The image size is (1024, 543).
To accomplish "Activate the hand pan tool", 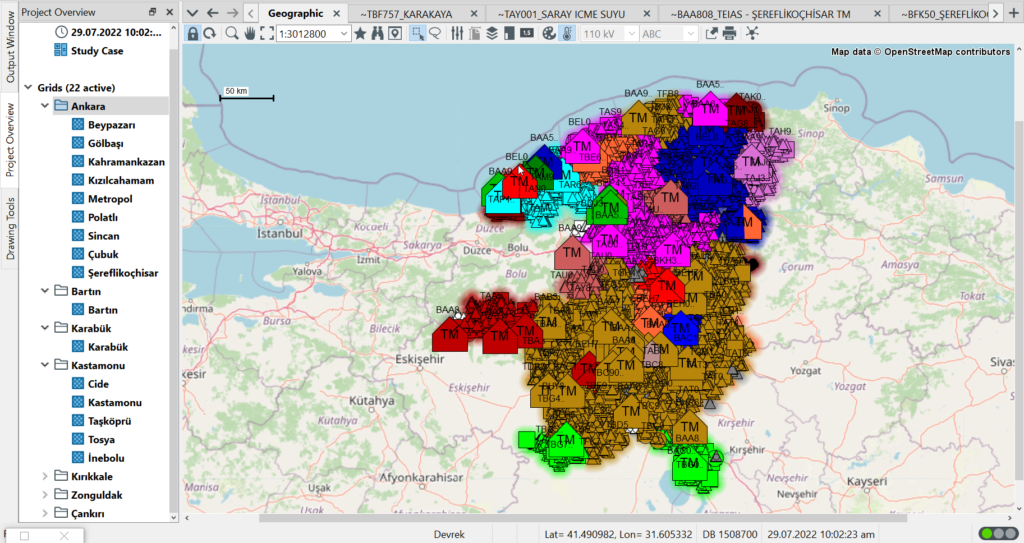I will tap(249, 34).
